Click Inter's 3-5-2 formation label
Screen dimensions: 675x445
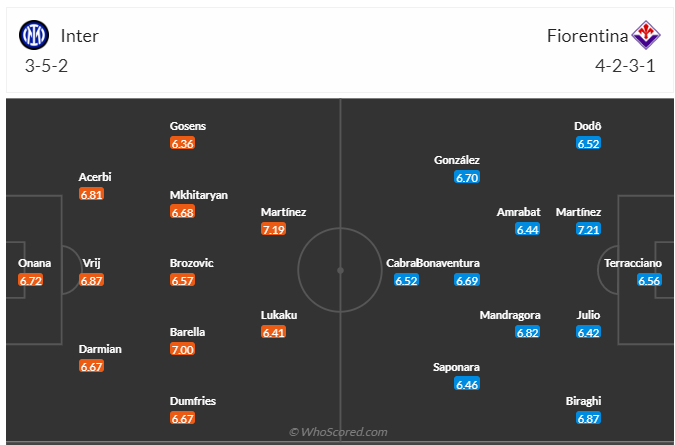[46, 67]
